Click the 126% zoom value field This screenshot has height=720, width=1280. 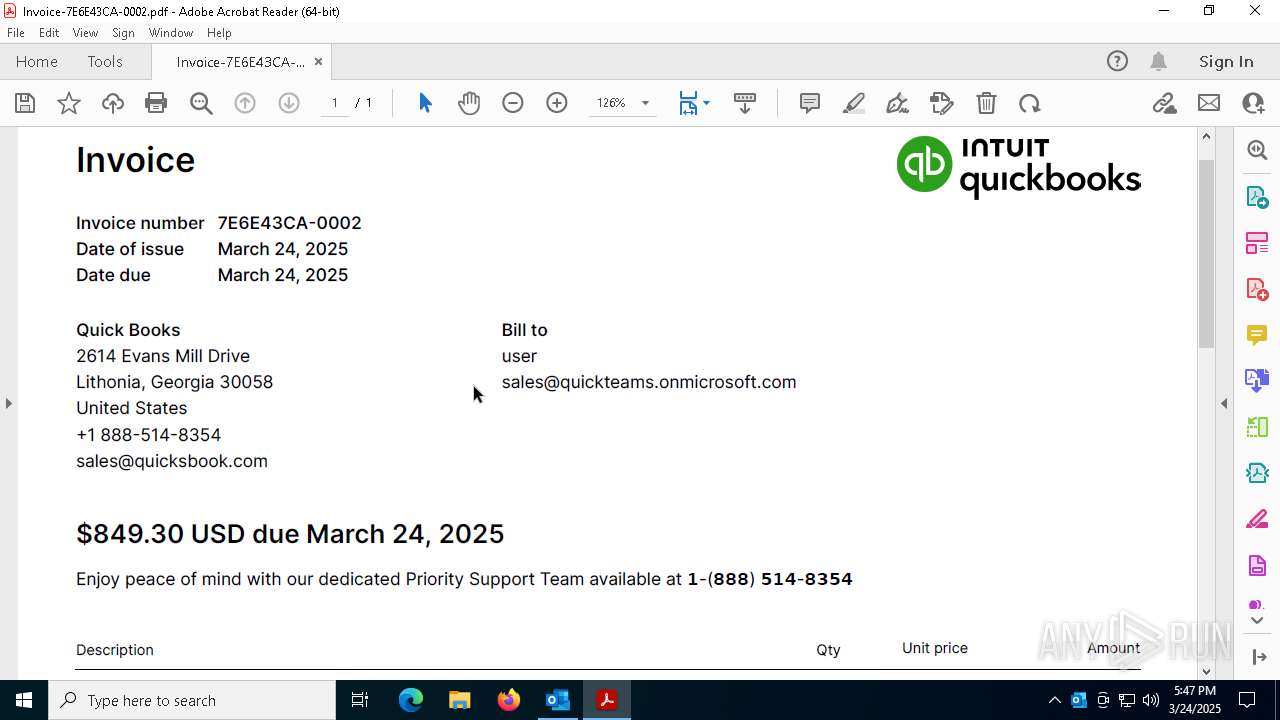(611, 103)
